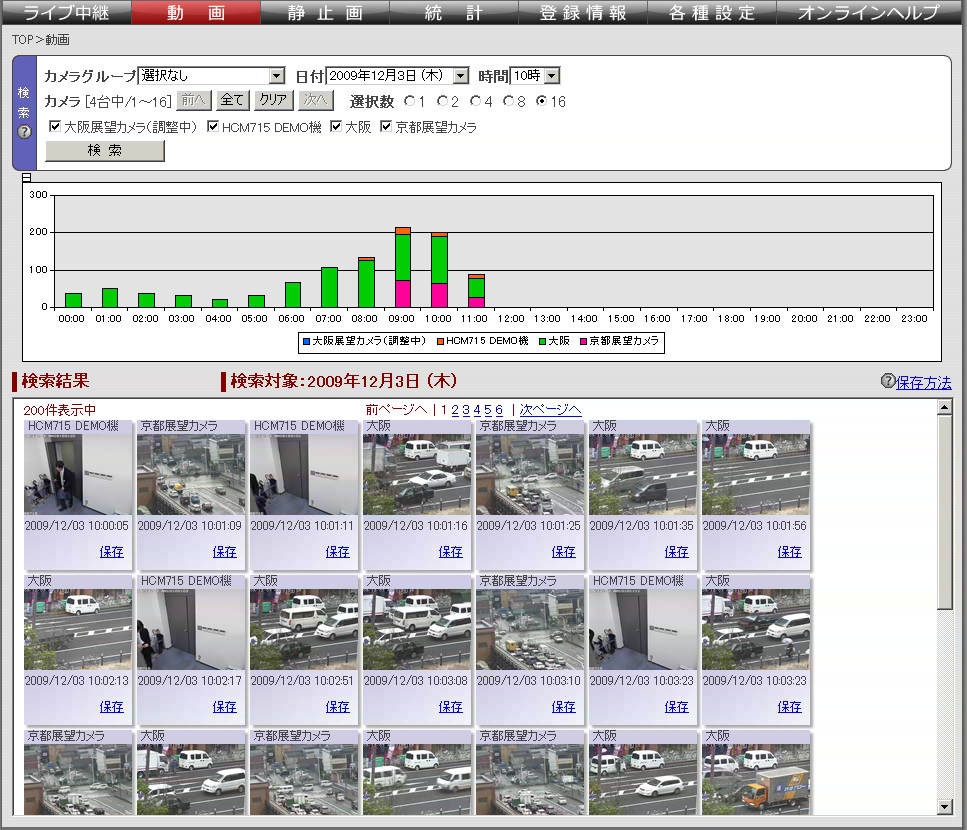Open the 時間 hour dropdown

click(x=535, y=76)
